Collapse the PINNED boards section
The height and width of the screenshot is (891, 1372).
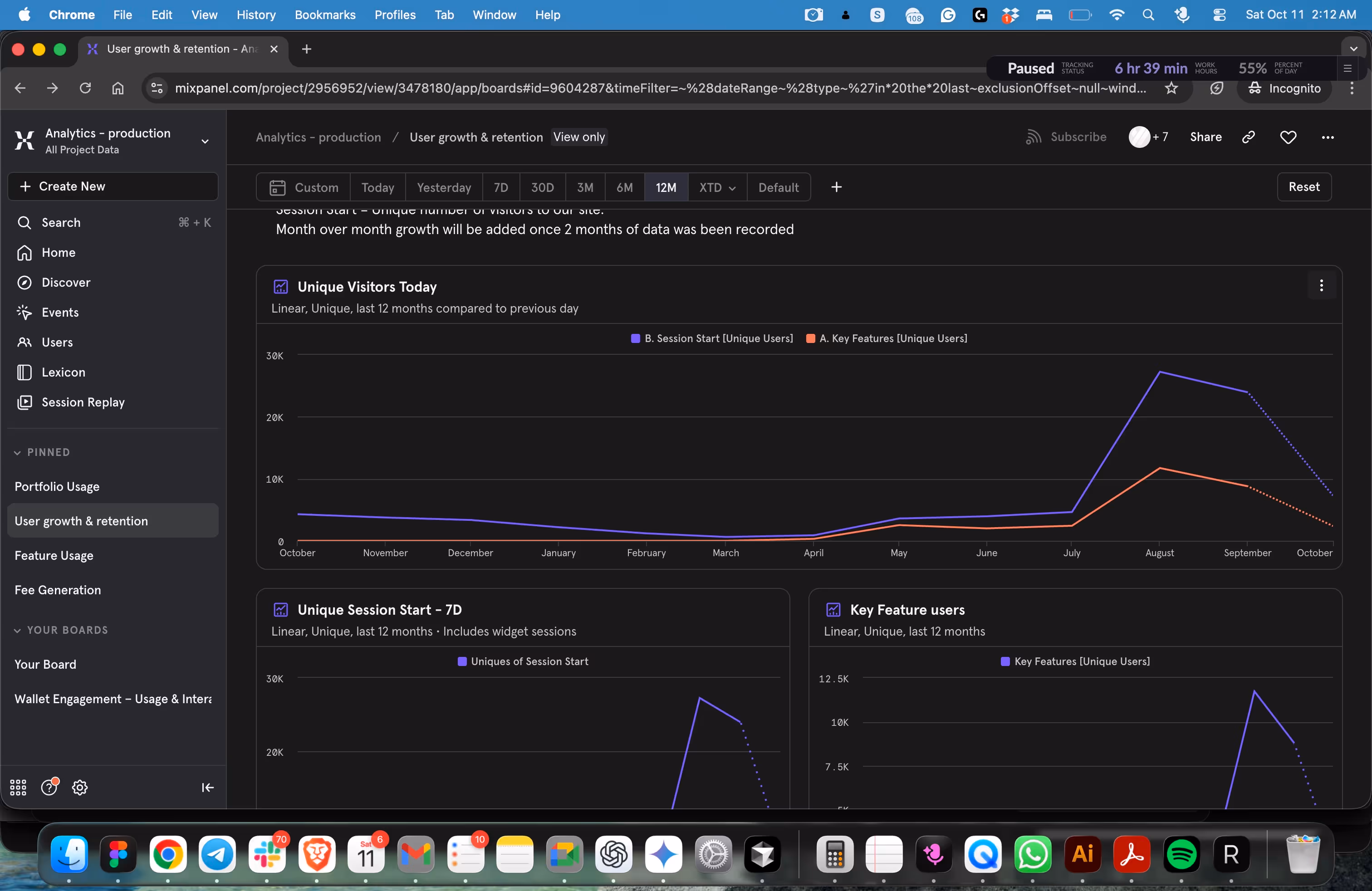coord(17,452)
